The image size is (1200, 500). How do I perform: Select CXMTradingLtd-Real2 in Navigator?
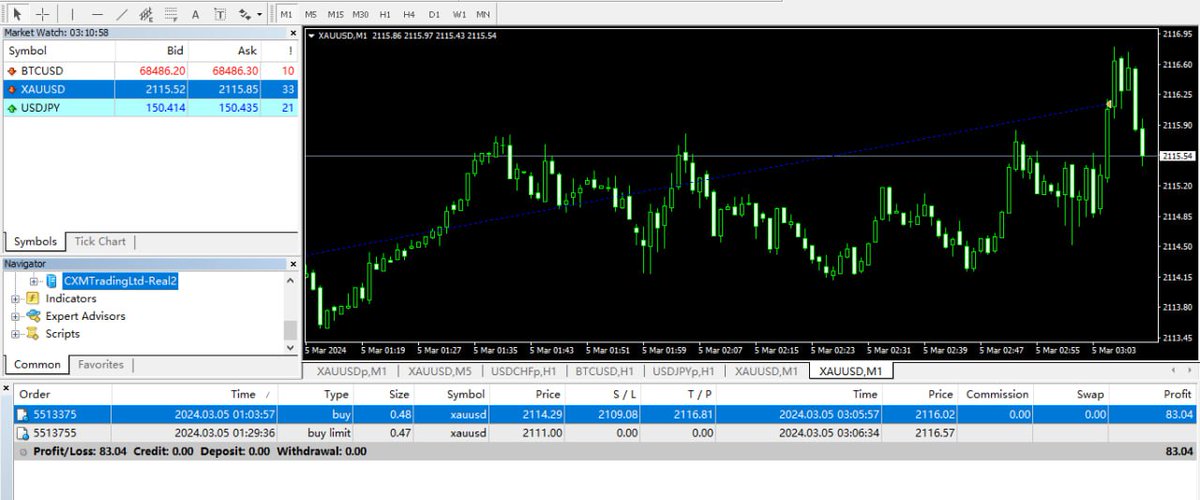point(120,282)
